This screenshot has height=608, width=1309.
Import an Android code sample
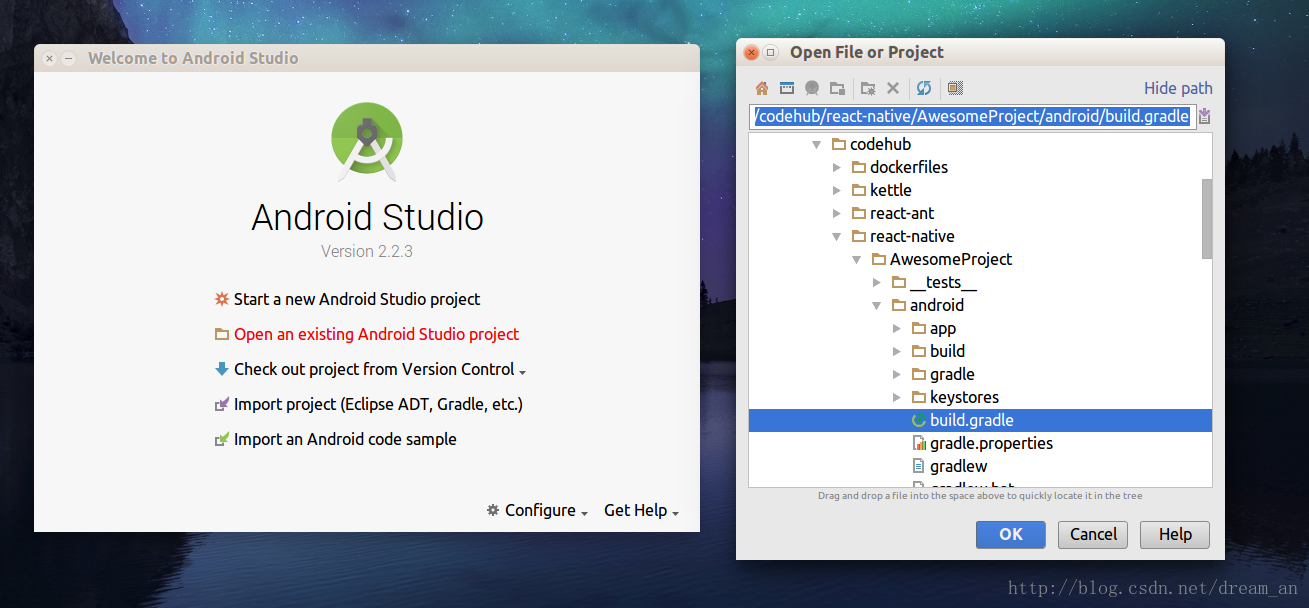345,439
